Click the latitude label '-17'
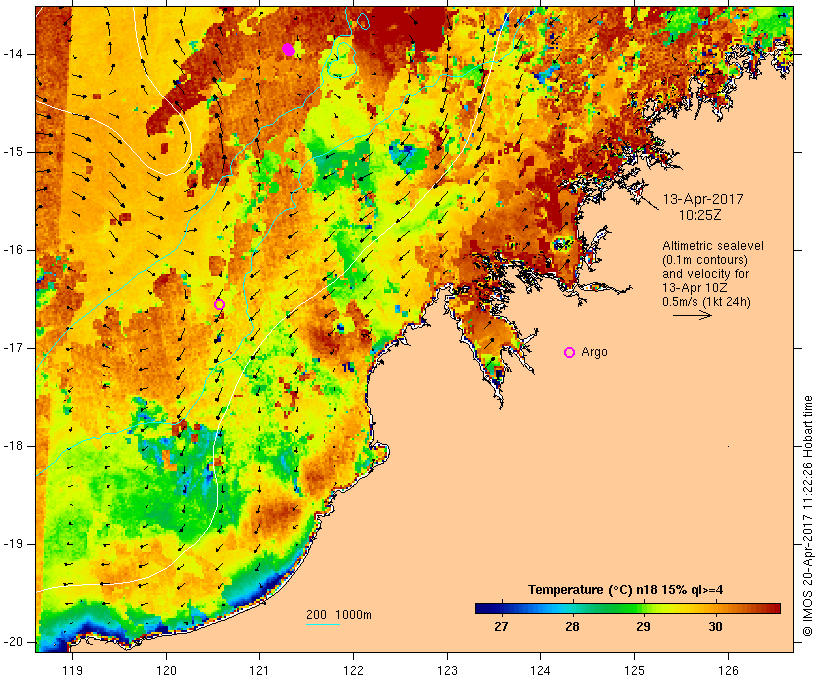The width and height of the screenshot is (820, 680). tap(13, 348)
